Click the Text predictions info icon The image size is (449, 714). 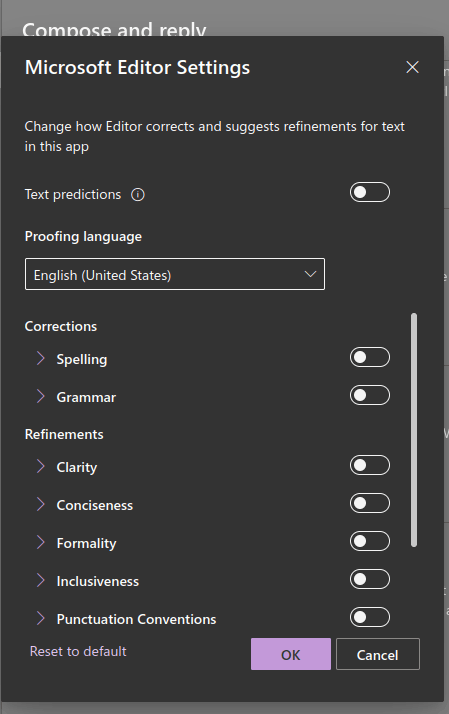pyautogui.click(x=138, y=195)
